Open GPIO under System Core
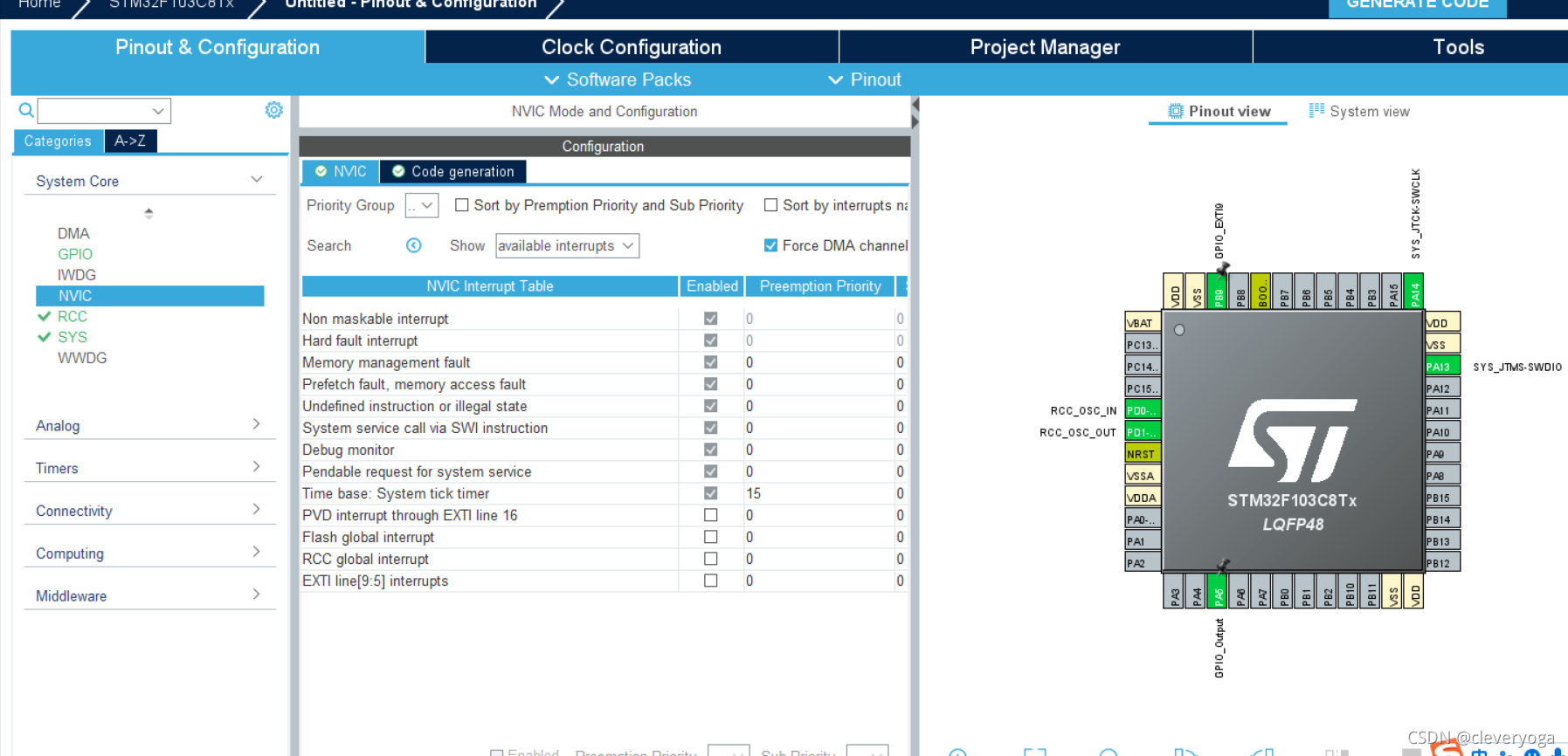 [75, 254]
